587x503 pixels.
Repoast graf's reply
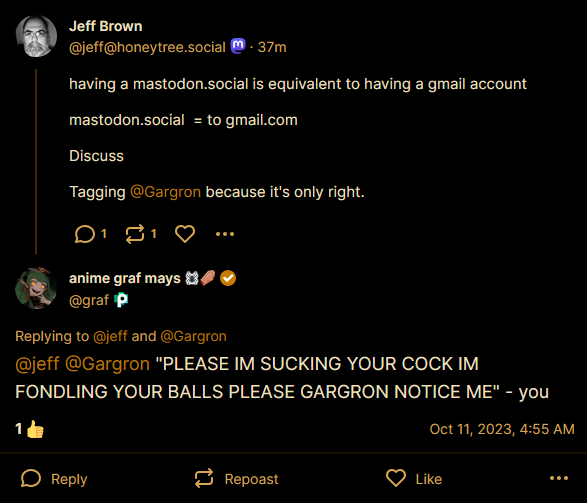point(237,479)
